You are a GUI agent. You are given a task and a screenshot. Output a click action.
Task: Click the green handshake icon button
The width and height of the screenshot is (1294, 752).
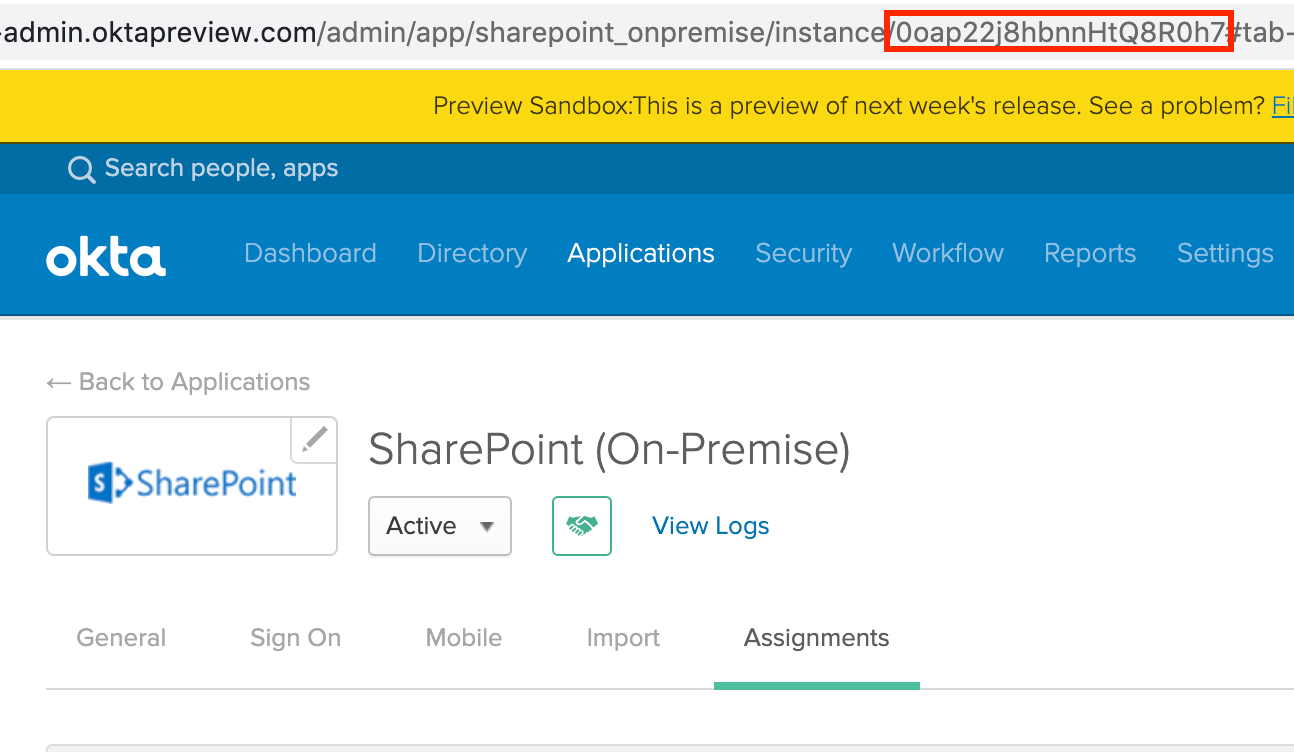pyautogui.click(x=582, y=526)
